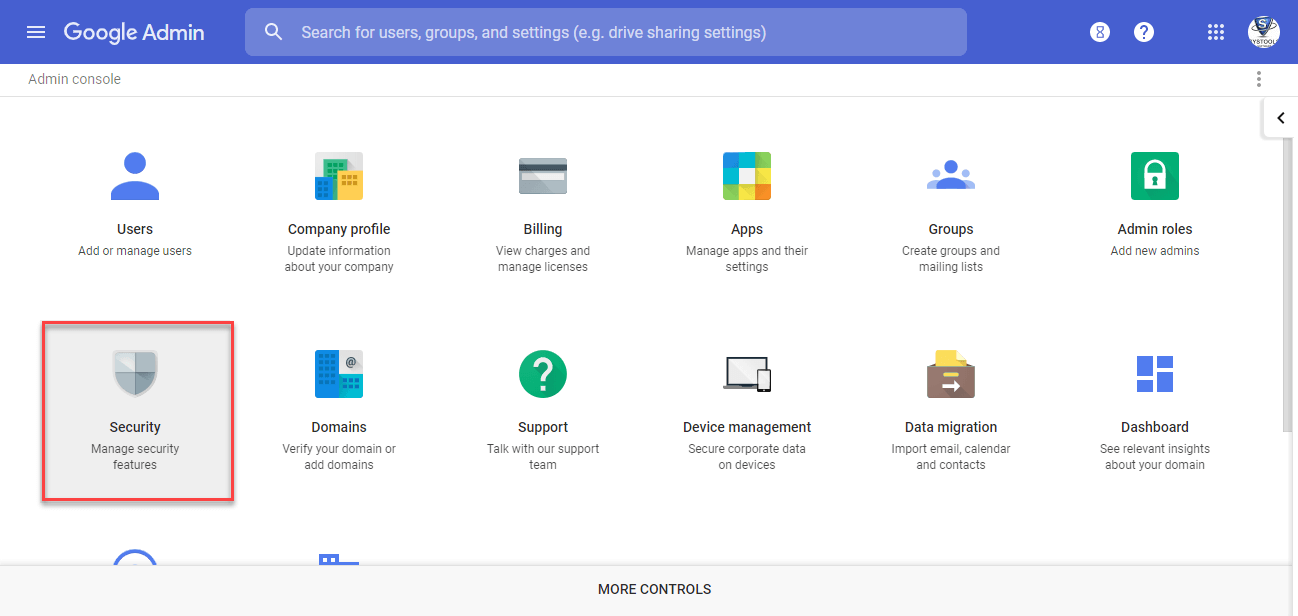Click 'Manage security features' description
The width and height of the screenshot is (1298, 616).
pos(135,457)
